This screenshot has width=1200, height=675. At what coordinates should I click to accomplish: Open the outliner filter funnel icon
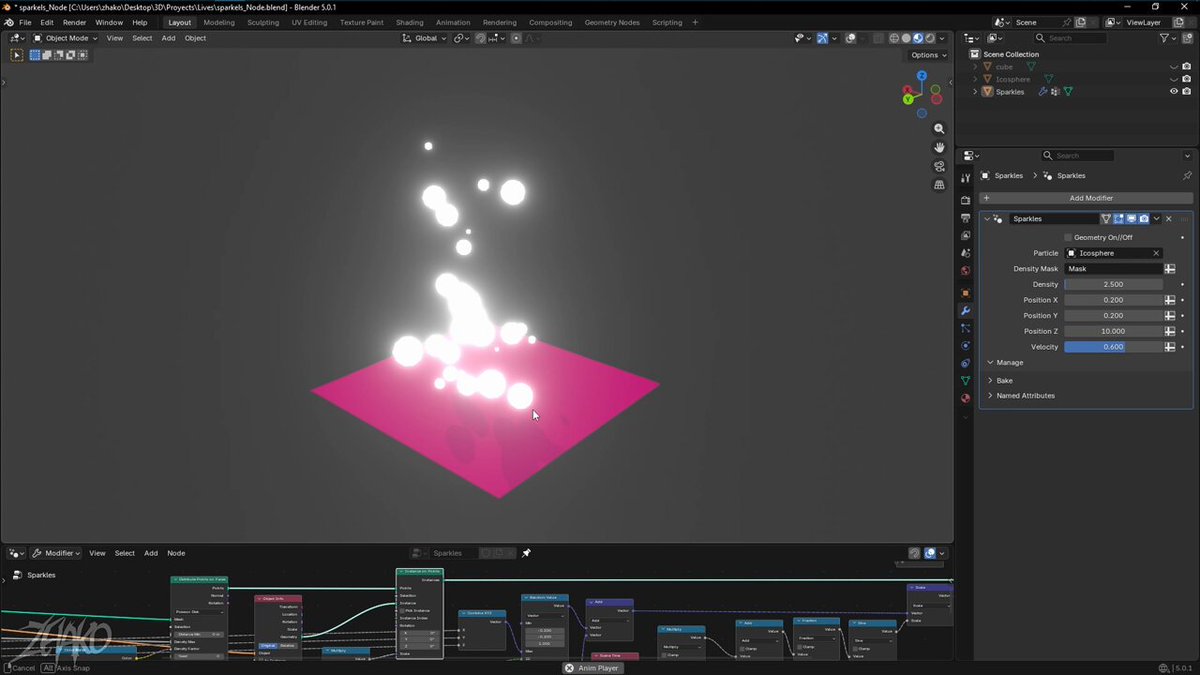[x=1165, y=38]
